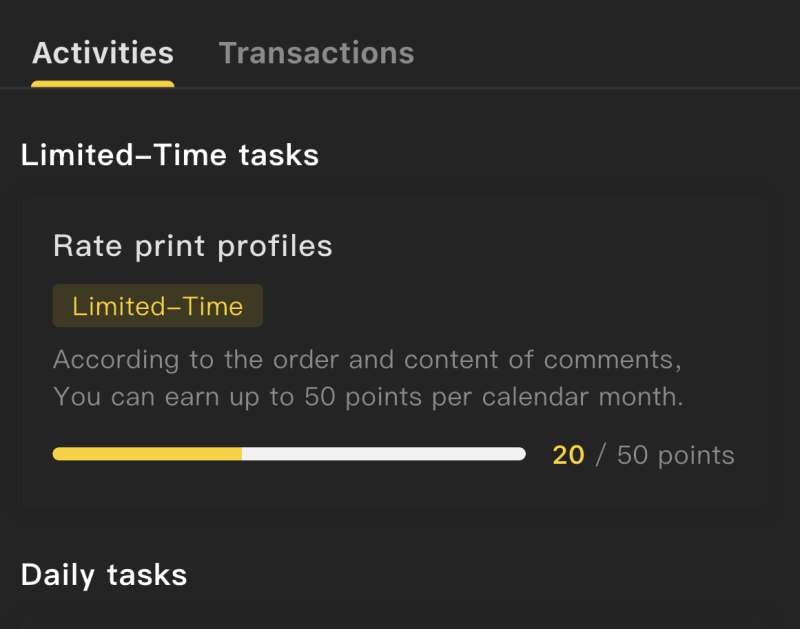The width and height of the screenshot is (800, 629).
Task: Click the "You can earn up to" text line
Action: (367, 396)
